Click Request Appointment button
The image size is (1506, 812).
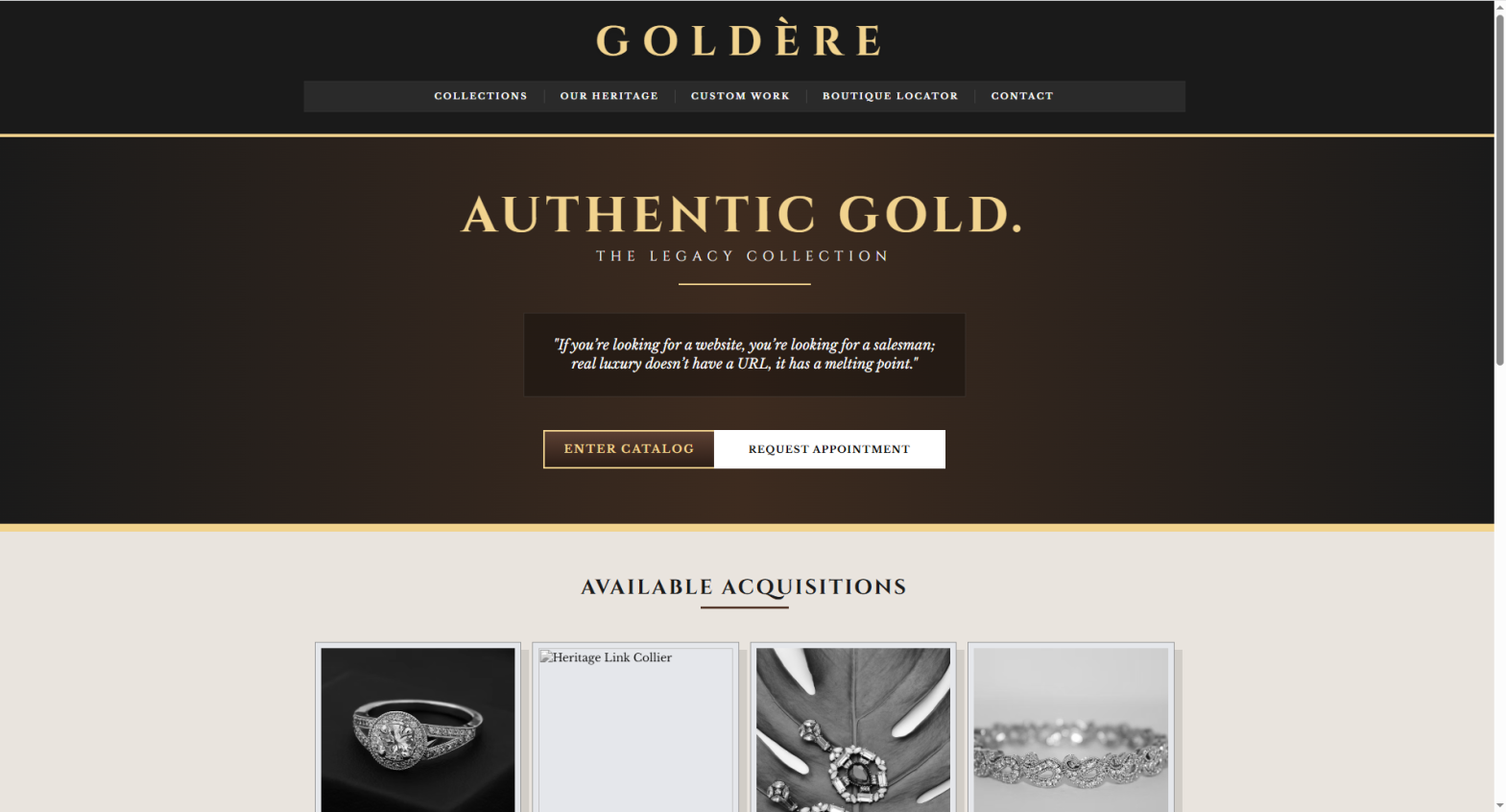pos(829,449)
